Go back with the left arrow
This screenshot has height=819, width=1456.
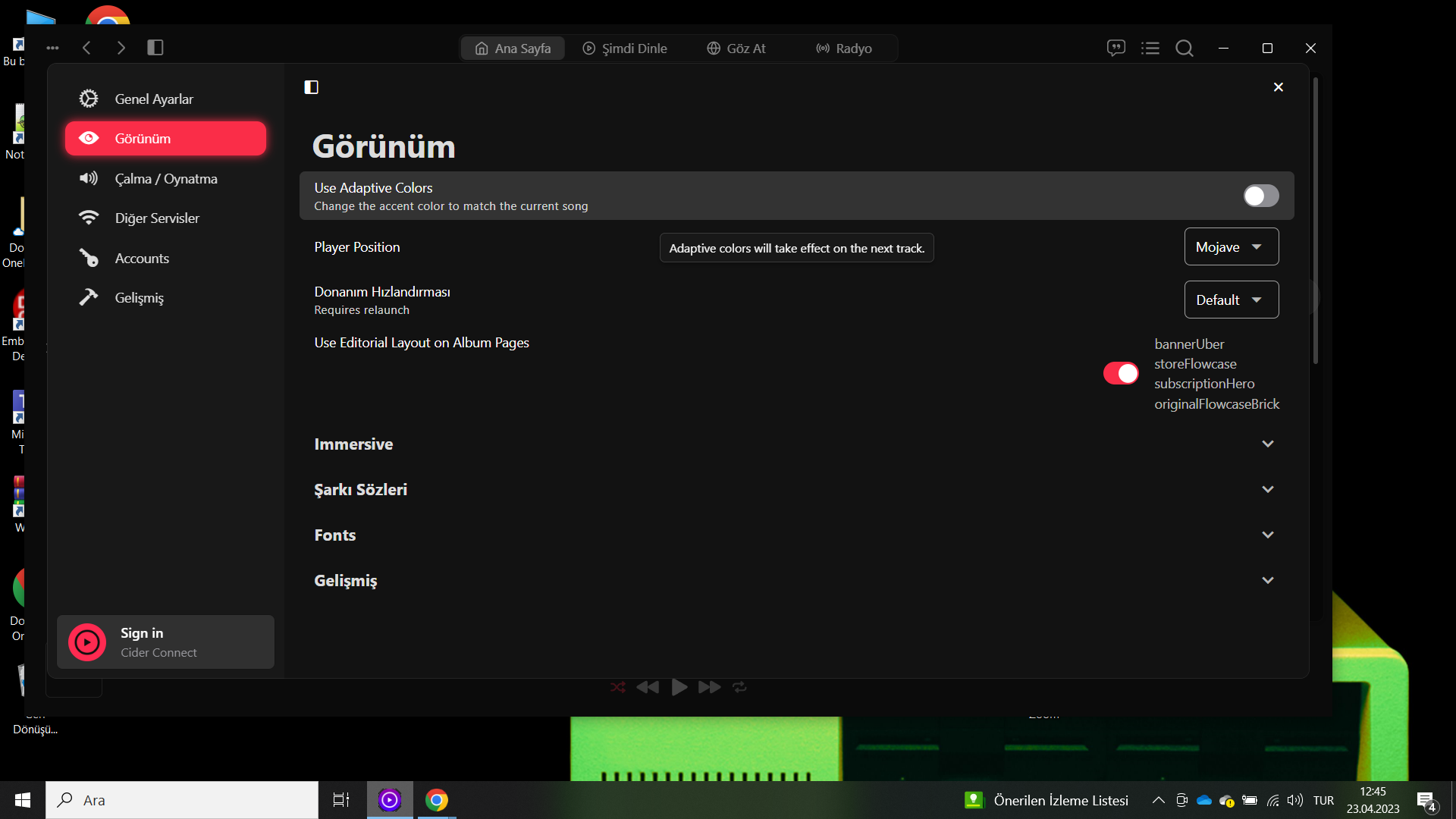point(86,48)
